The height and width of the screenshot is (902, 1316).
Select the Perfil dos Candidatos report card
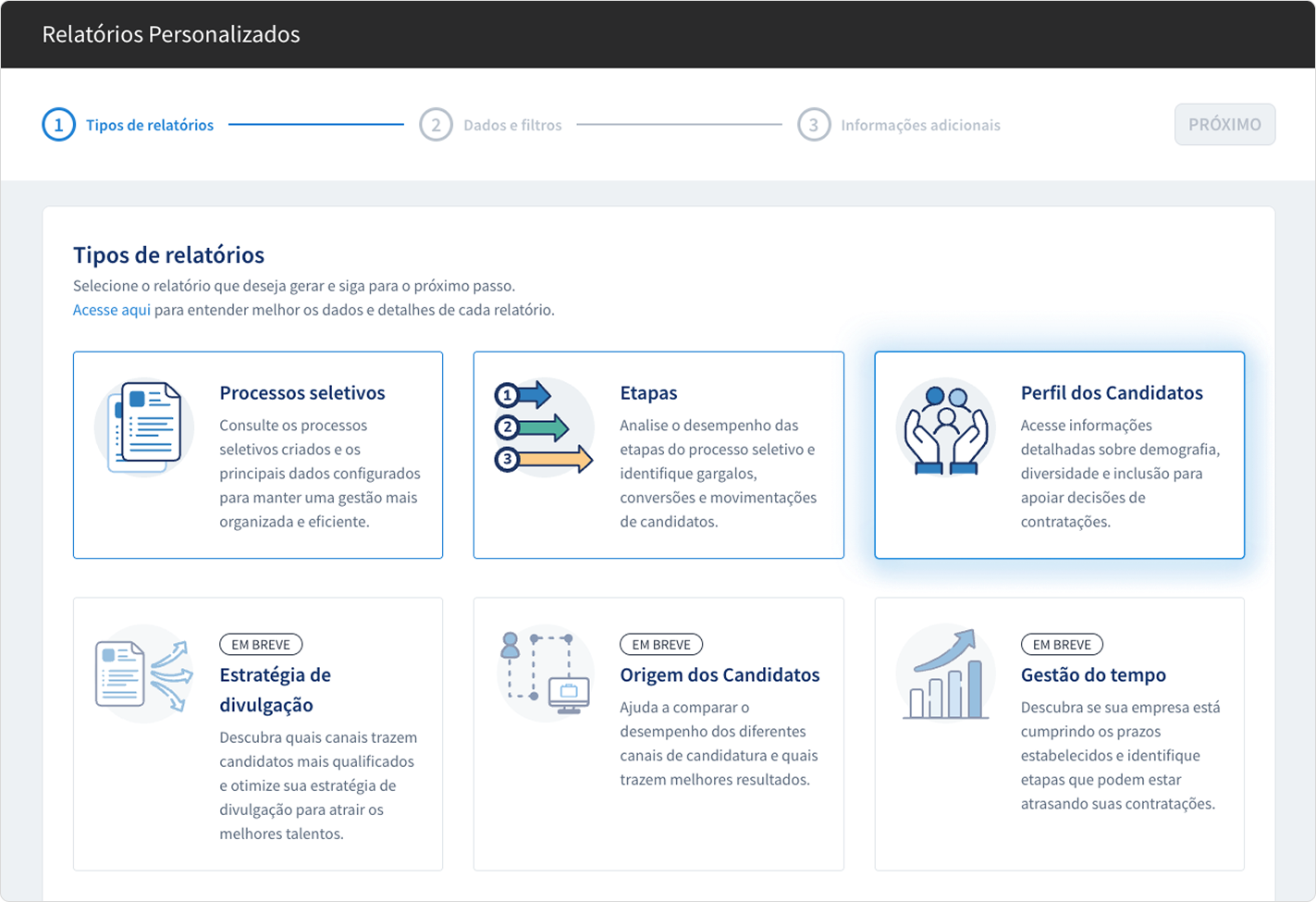(x=1060, y=454)
